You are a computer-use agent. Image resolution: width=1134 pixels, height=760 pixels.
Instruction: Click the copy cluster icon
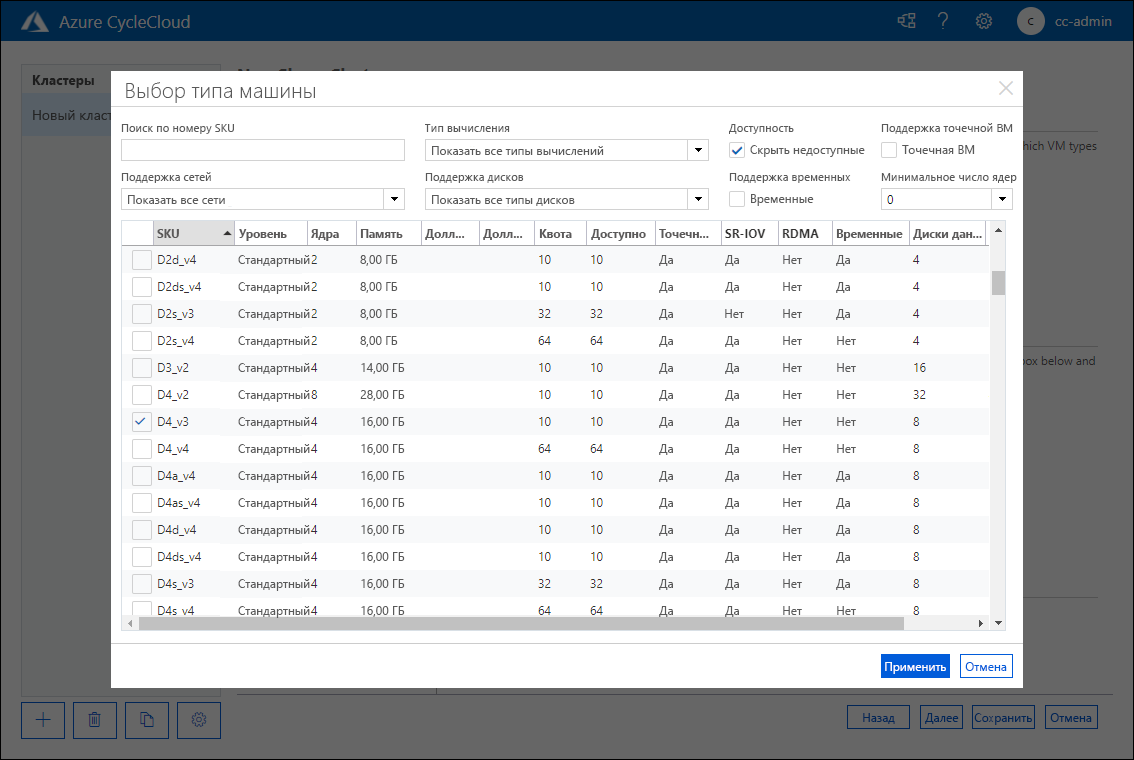tap(147, 719)
